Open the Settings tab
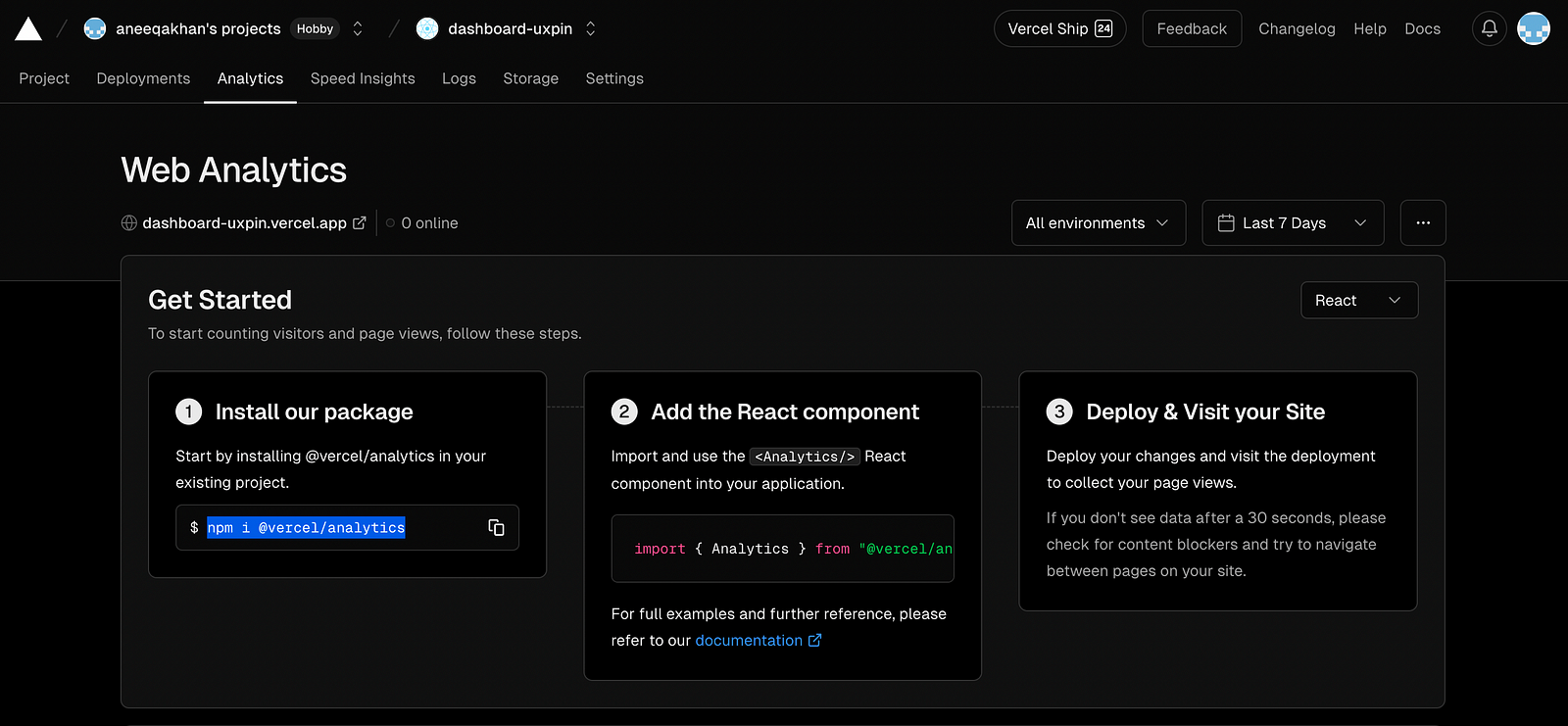The height and width of the screenshot is (726, 1568). 614,78
